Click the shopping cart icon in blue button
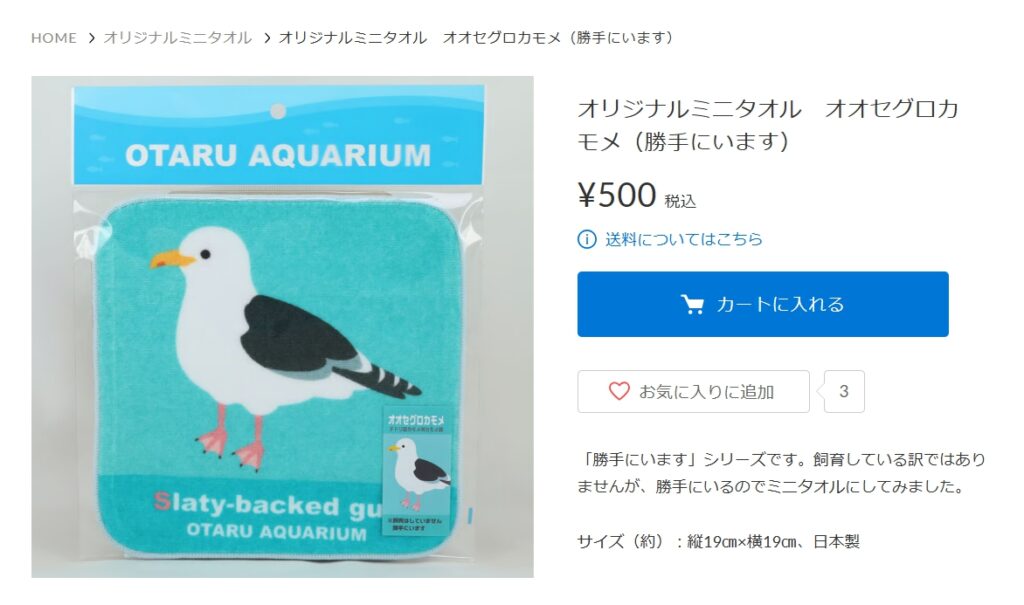1024x605 pixels. pos(692,304)
